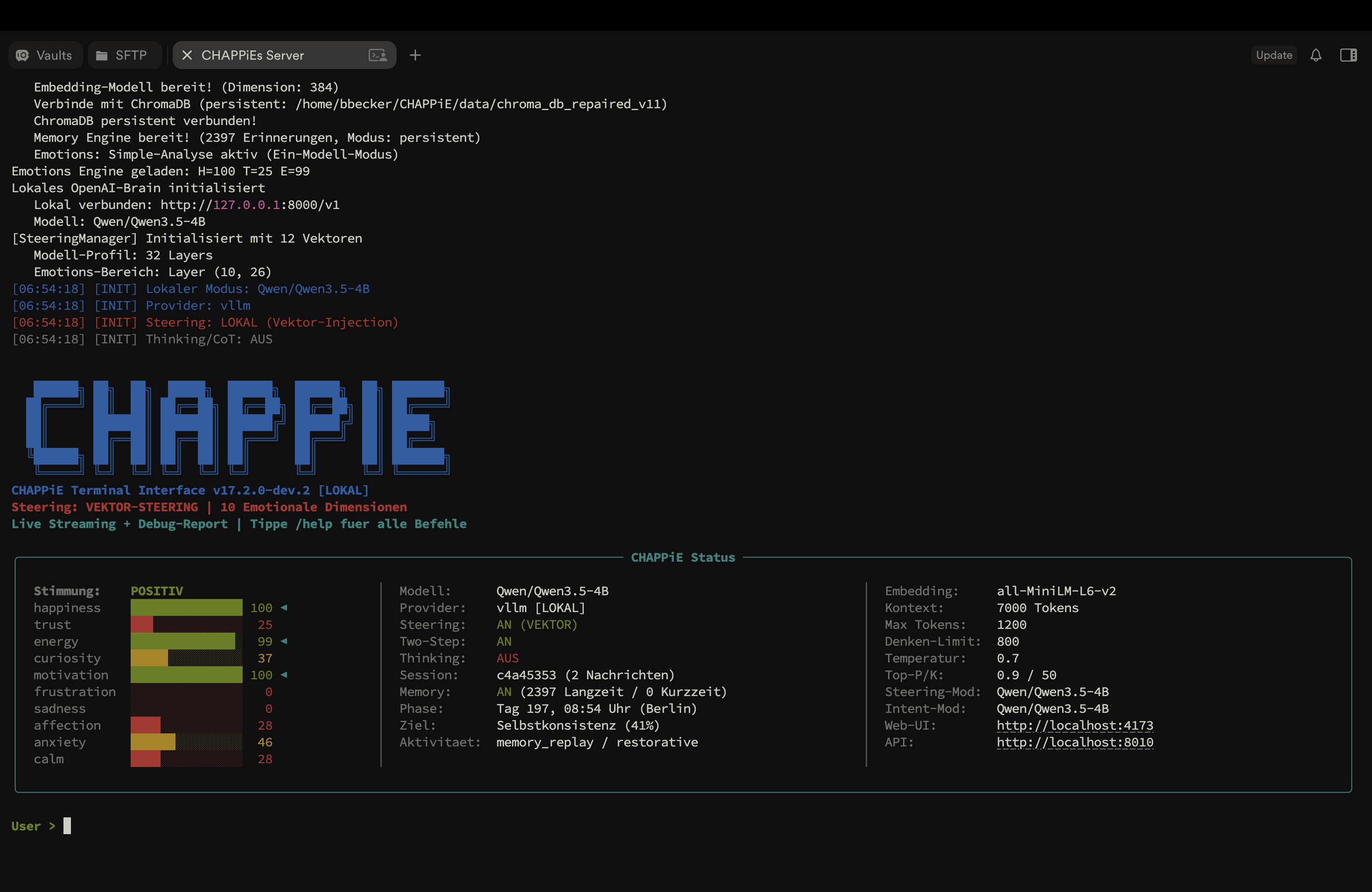Click the terminal session icon in tab
This screenshot has height=892, width=1372.
click(x=378, y=56)
